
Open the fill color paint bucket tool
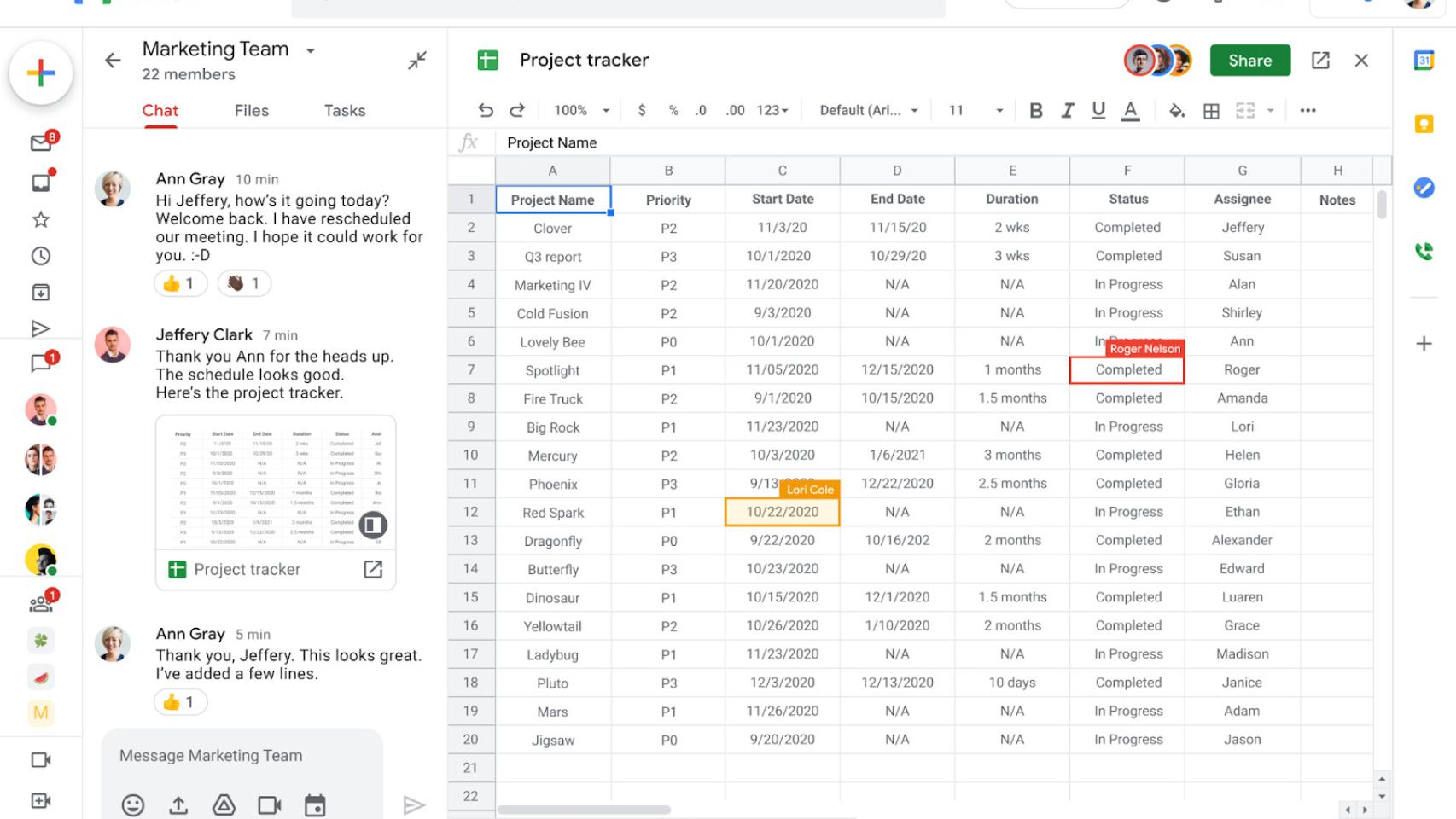pos(1178,110)
